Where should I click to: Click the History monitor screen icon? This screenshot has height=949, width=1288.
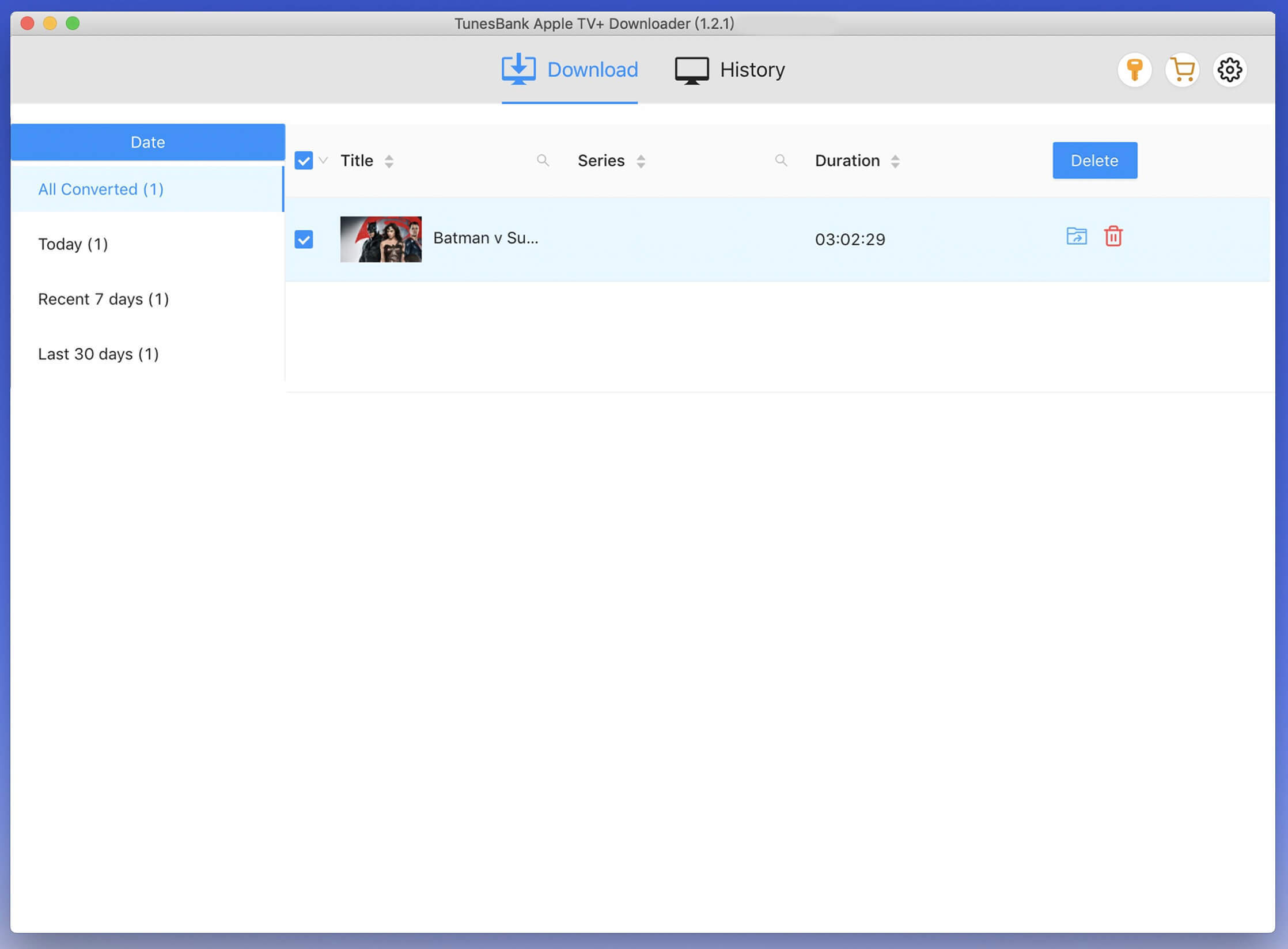tap(689, 70)
